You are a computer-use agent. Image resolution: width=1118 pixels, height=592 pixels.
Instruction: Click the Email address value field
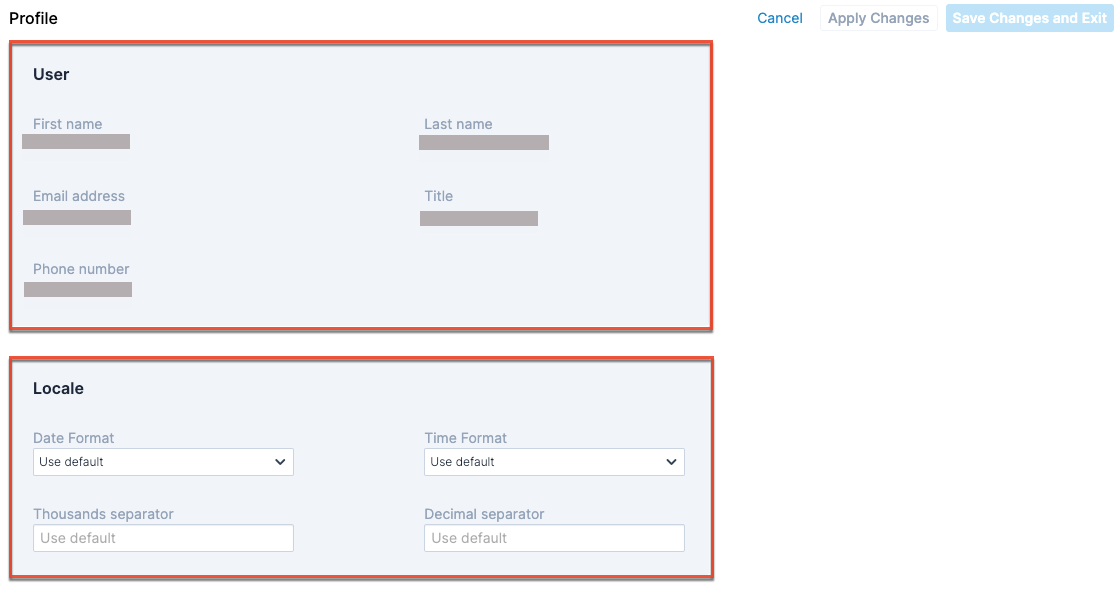[x=77, y=217]
